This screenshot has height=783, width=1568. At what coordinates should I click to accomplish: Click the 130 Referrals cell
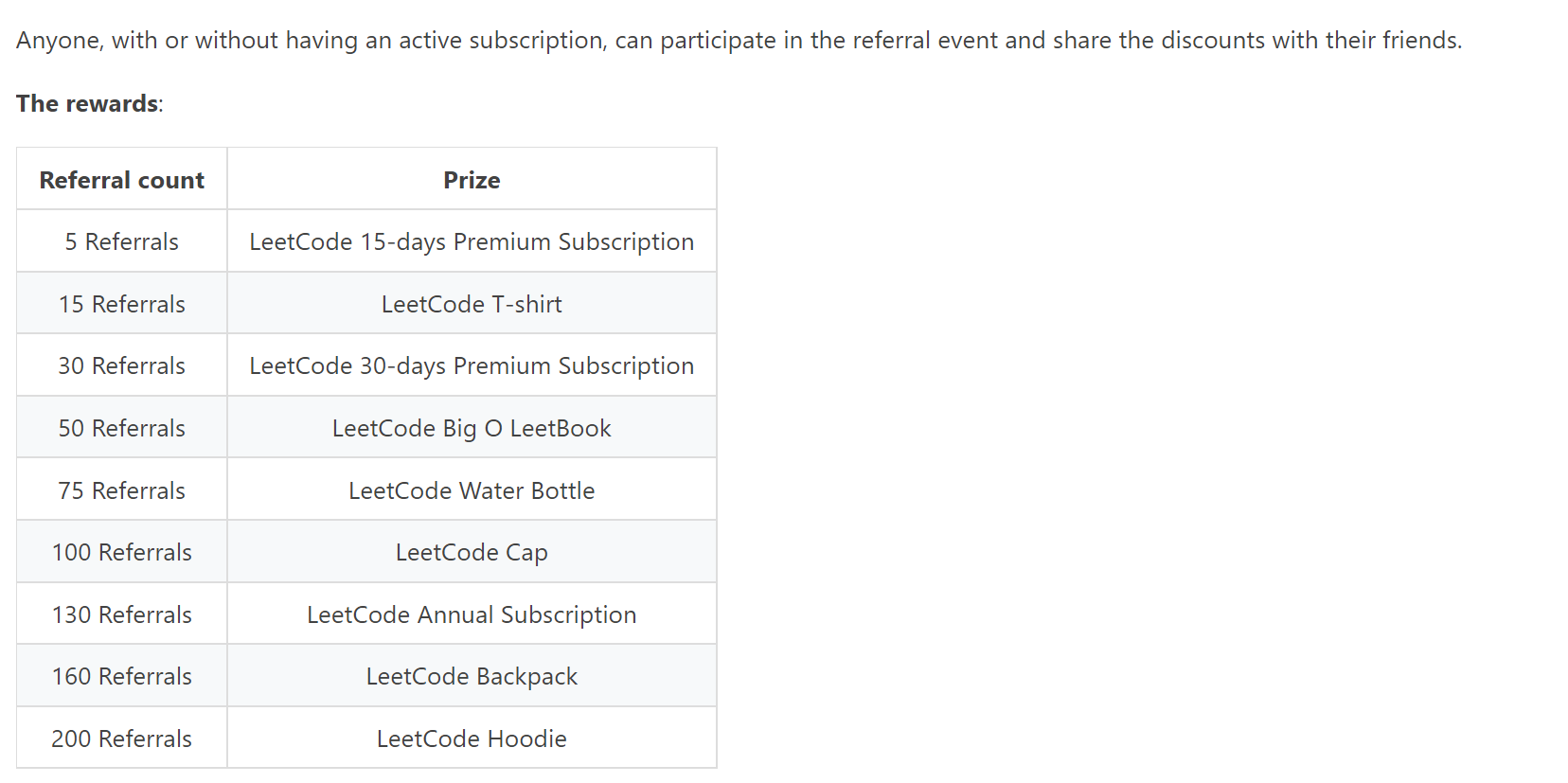coord(122,614)
